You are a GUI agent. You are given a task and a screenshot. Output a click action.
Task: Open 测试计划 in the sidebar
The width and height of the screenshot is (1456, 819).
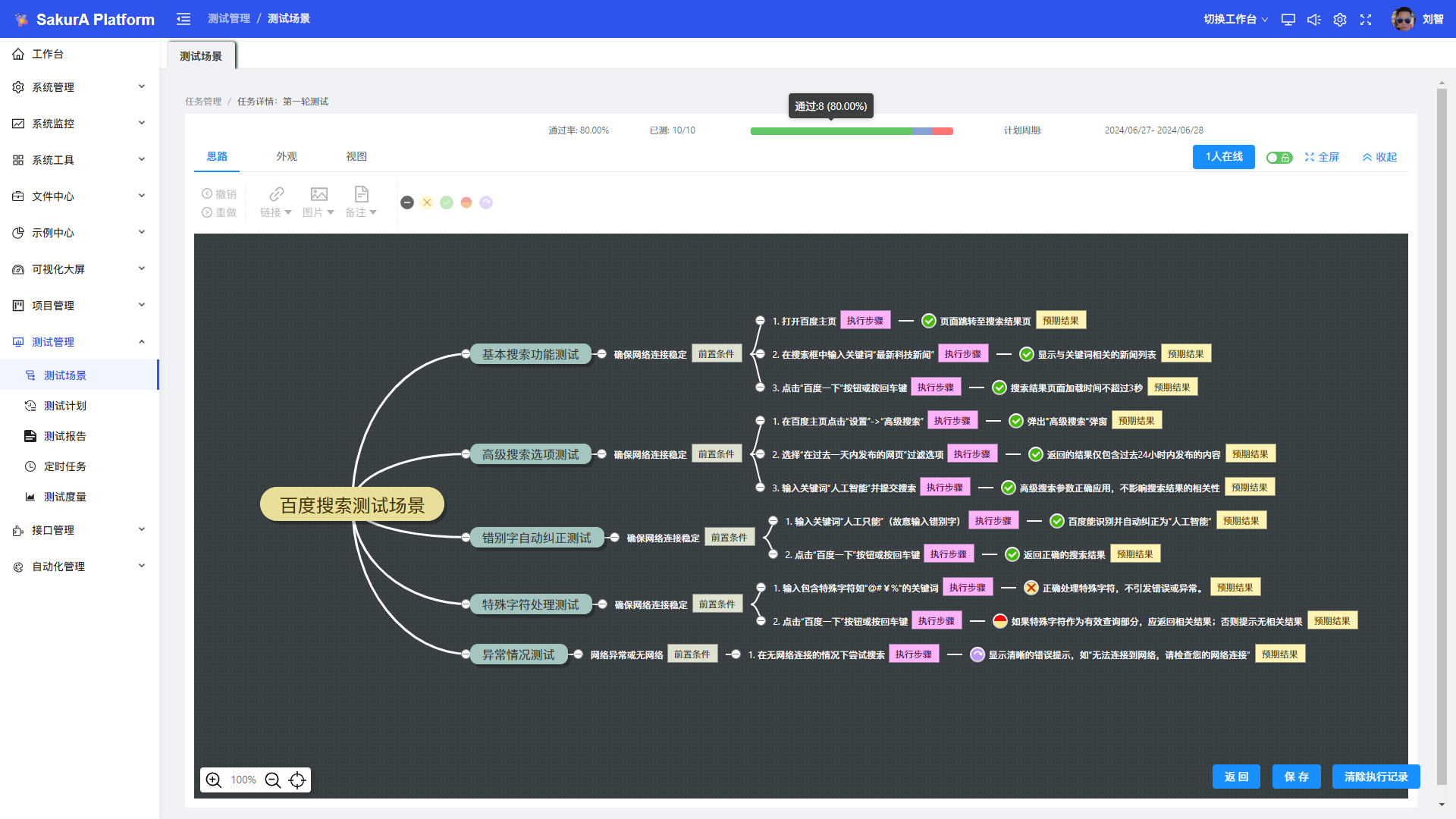click(x=65, y=406)
